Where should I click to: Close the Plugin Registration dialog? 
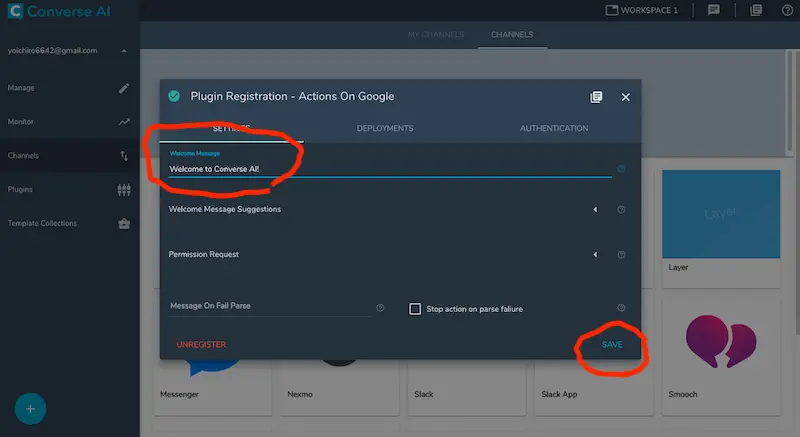coord(626,97)
